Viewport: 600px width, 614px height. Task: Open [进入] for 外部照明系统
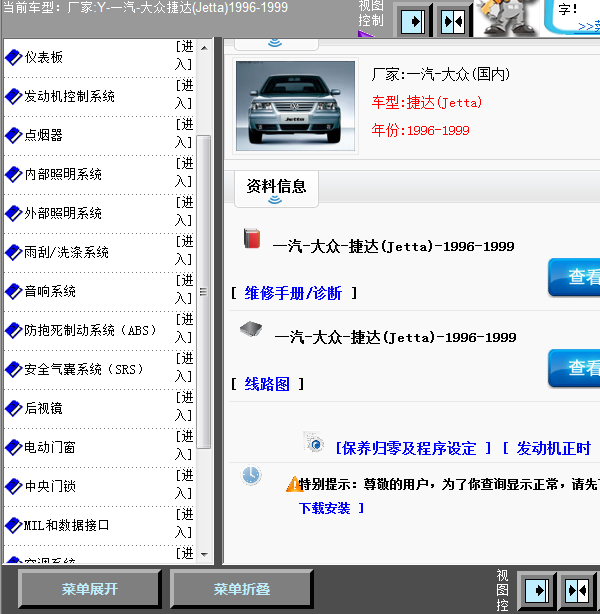click(184, 211)
